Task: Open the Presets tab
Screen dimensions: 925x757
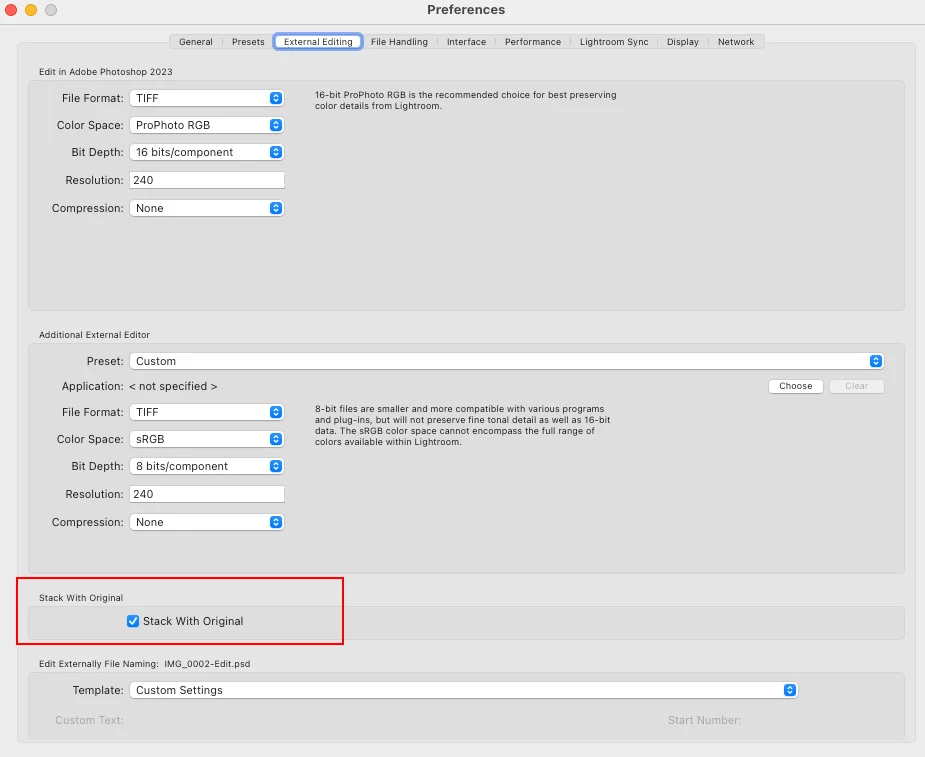Action: point(248,42)
